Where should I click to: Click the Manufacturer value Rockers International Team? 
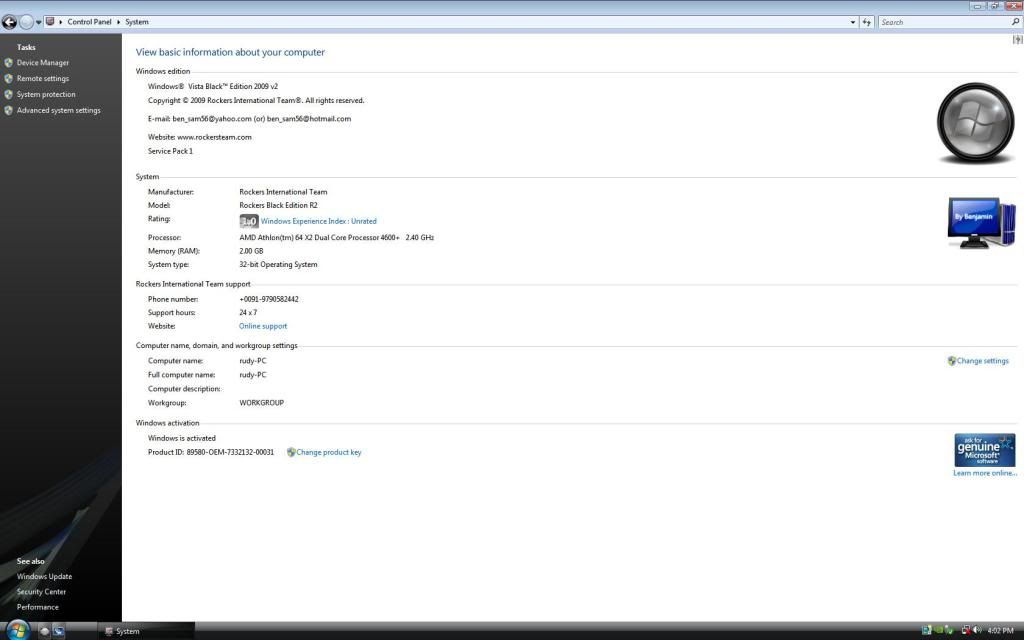(x=283, y=192)
